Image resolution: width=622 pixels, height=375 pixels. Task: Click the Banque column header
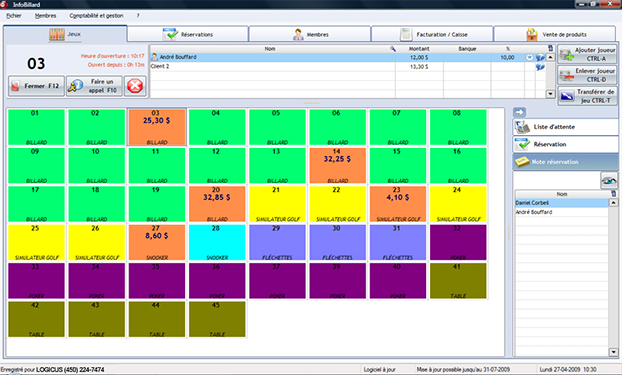coord(467,49)
